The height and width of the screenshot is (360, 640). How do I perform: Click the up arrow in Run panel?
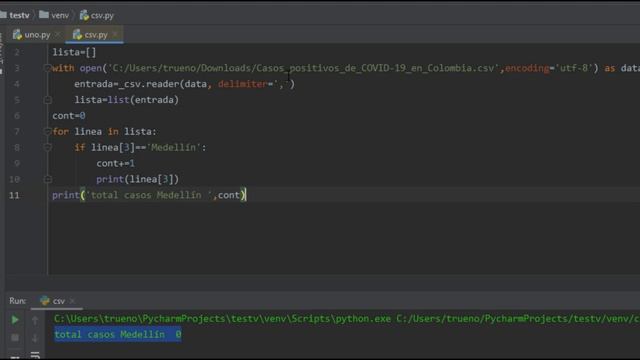(35, 320)
